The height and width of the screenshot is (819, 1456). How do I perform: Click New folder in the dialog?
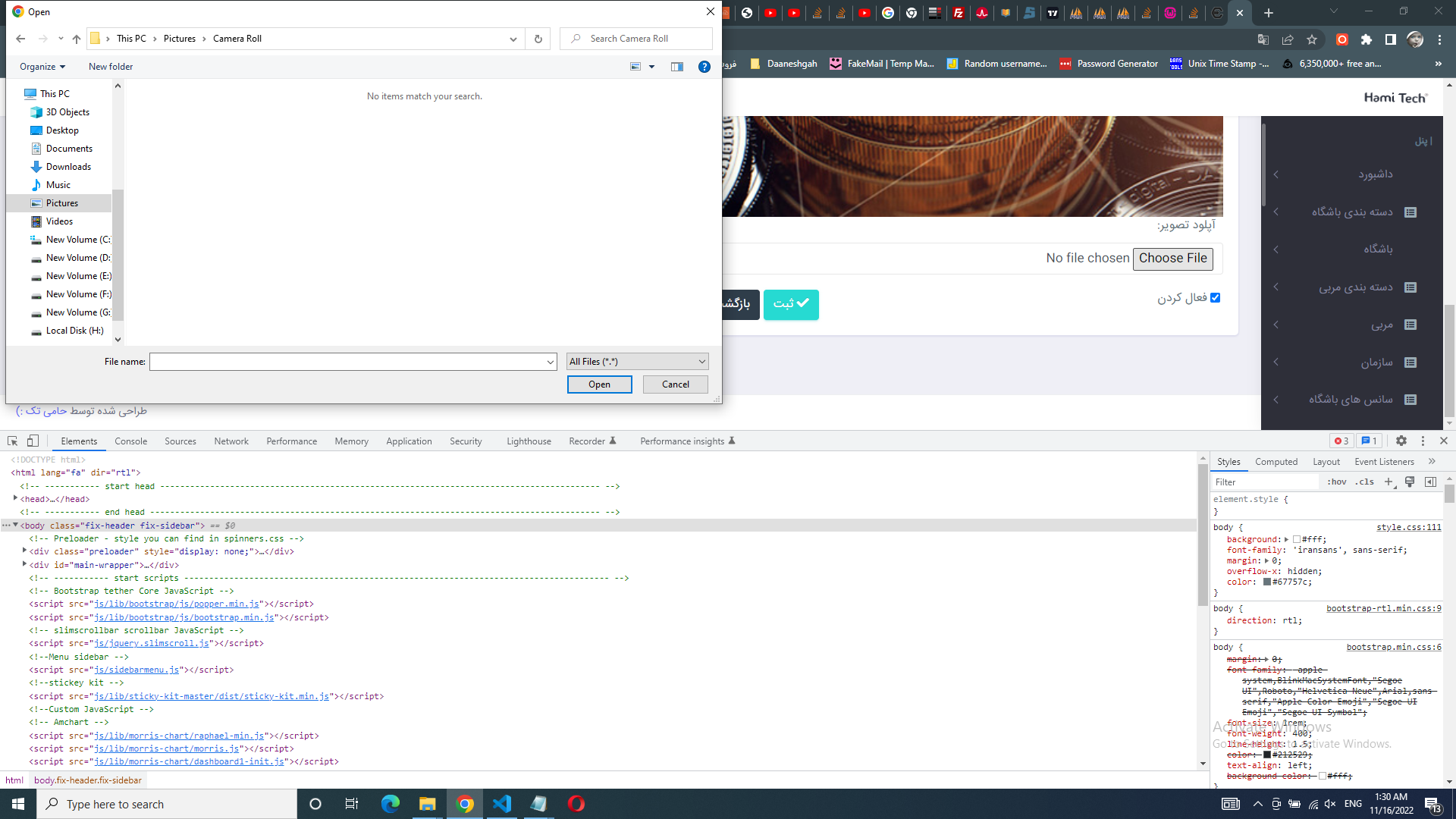click(111, 67)
